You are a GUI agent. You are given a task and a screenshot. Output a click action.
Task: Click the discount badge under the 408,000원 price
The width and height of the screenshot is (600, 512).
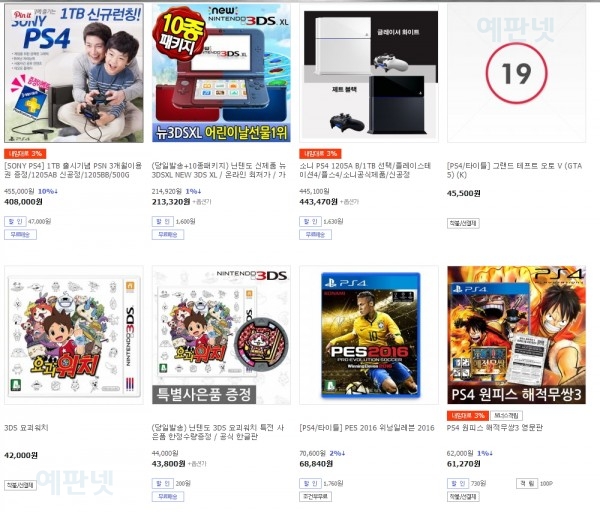15,221
